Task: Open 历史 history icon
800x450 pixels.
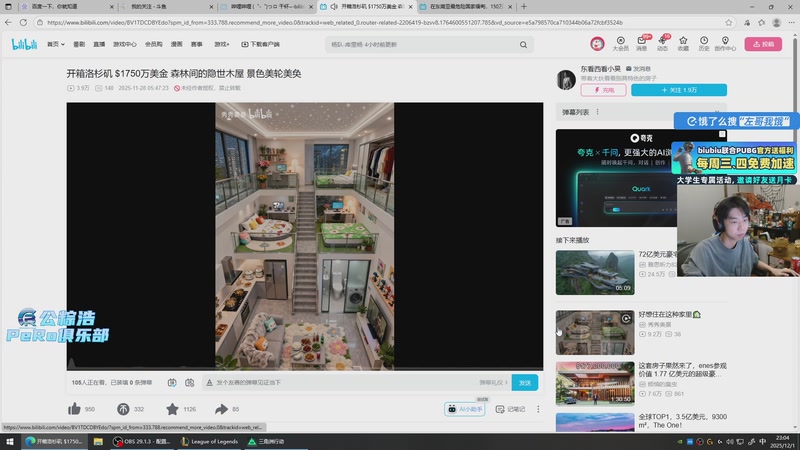Action: (x=704, y=44)
